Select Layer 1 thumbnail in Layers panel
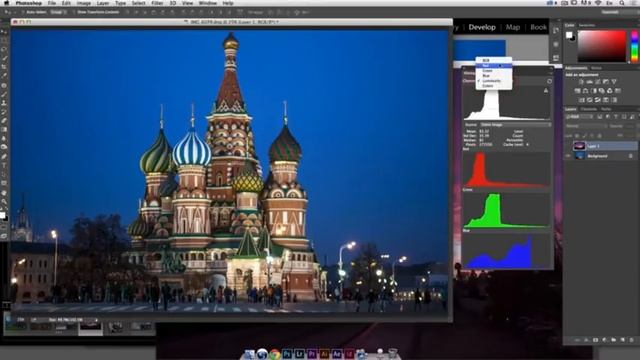640x360 pixels. coord(579,146)
